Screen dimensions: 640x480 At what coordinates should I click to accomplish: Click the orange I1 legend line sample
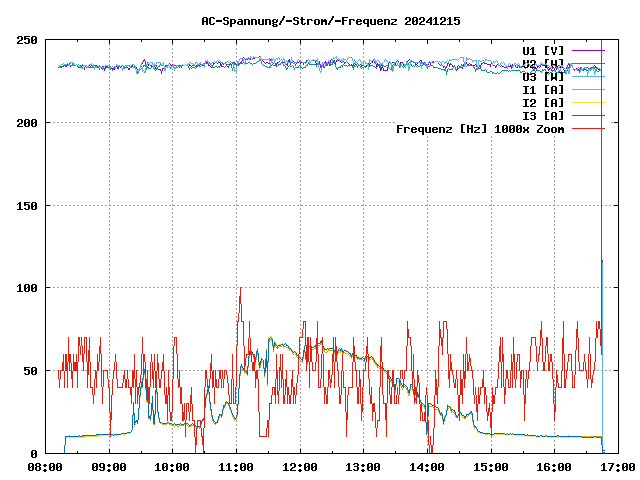click(588, 89)
